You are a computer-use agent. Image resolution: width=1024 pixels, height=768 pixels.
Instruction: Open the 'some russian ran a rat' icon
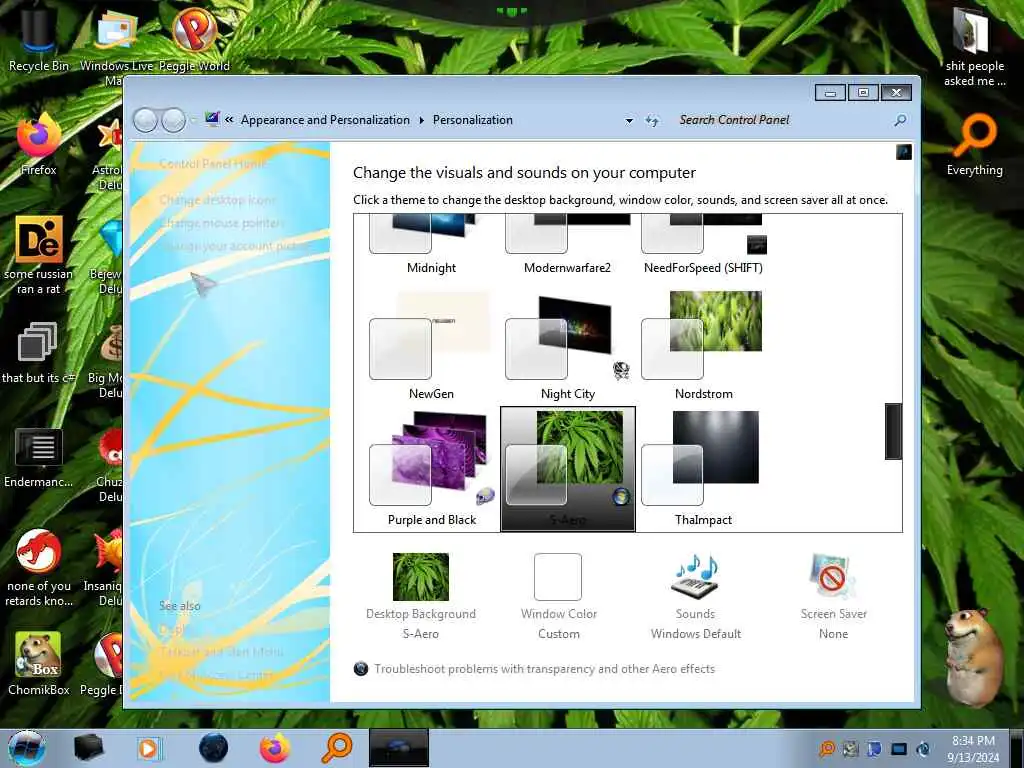point(39,255)
